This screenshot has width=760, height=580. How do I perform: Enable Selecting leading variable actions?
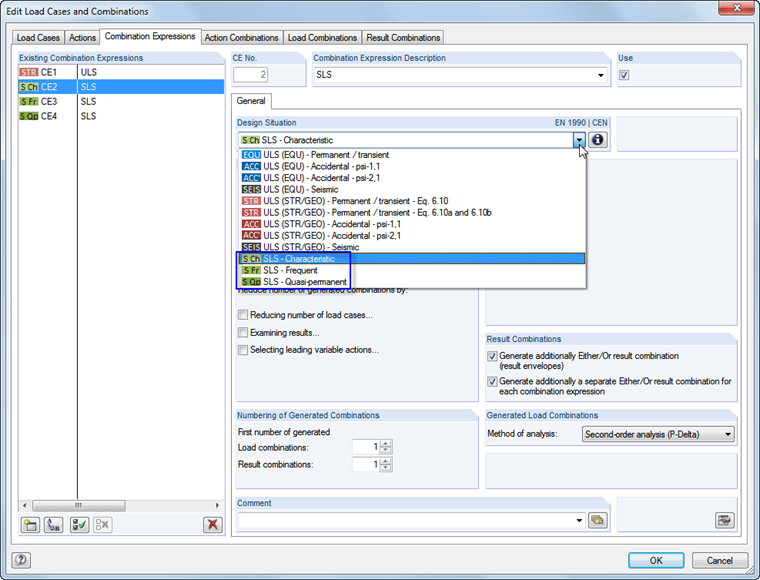click(x=243, y=350)
